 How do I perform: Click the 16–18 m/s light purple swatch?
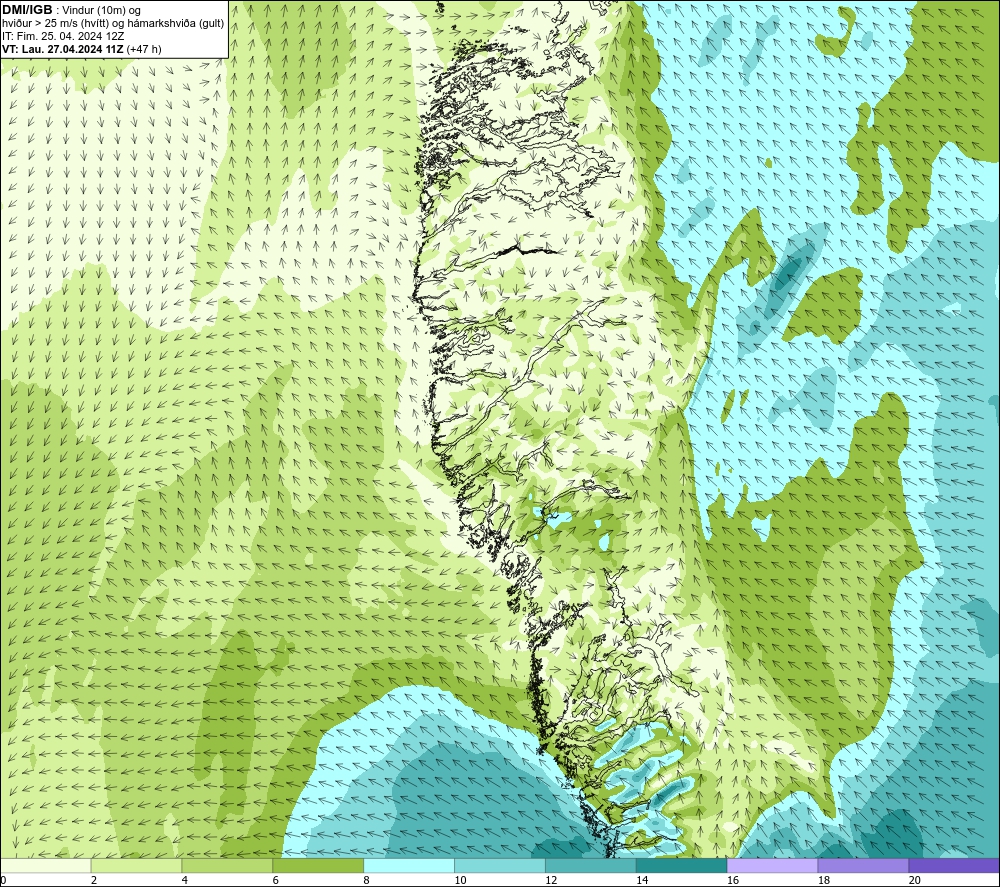pyautogui.click(x=772, y=866)
